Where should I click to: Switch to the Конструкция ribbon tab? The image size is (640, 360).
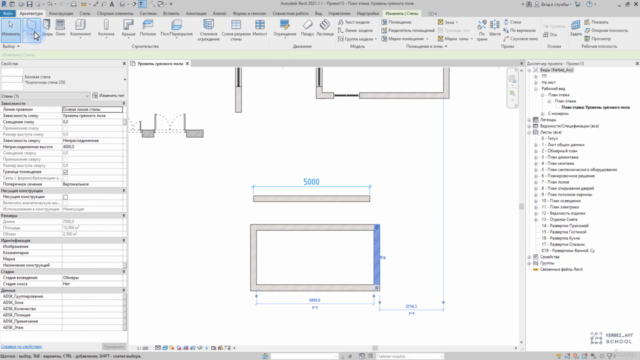[61, 13]
